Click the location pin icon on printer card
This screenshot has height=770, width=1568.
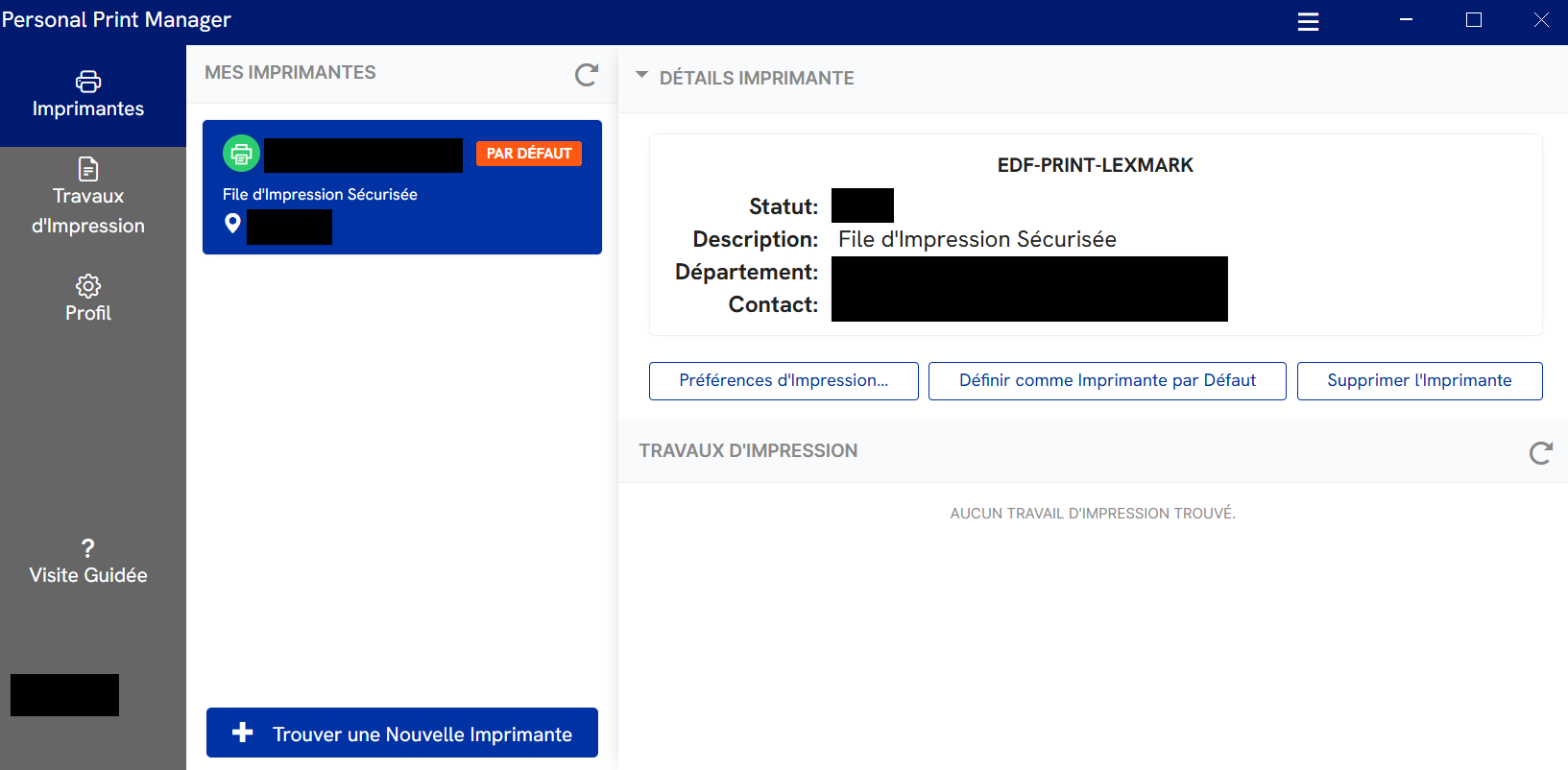tap(232, 224)
